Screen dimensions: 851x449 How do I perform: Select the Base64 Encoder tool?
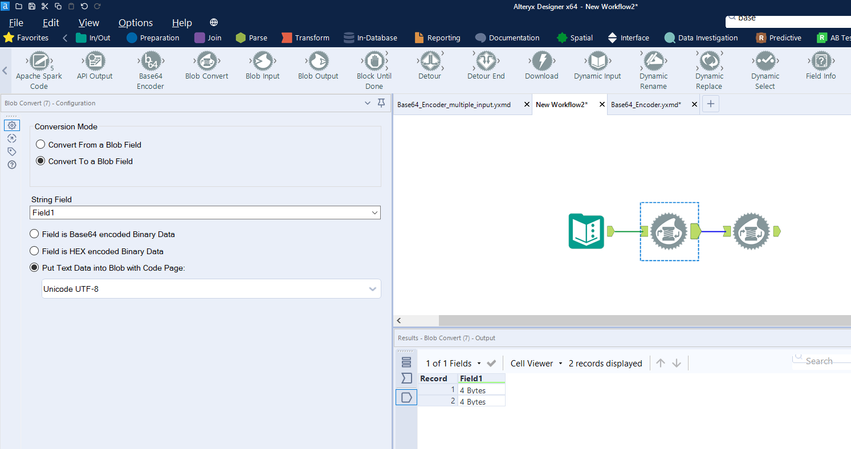pyautogui.click(x=150, y=70)
